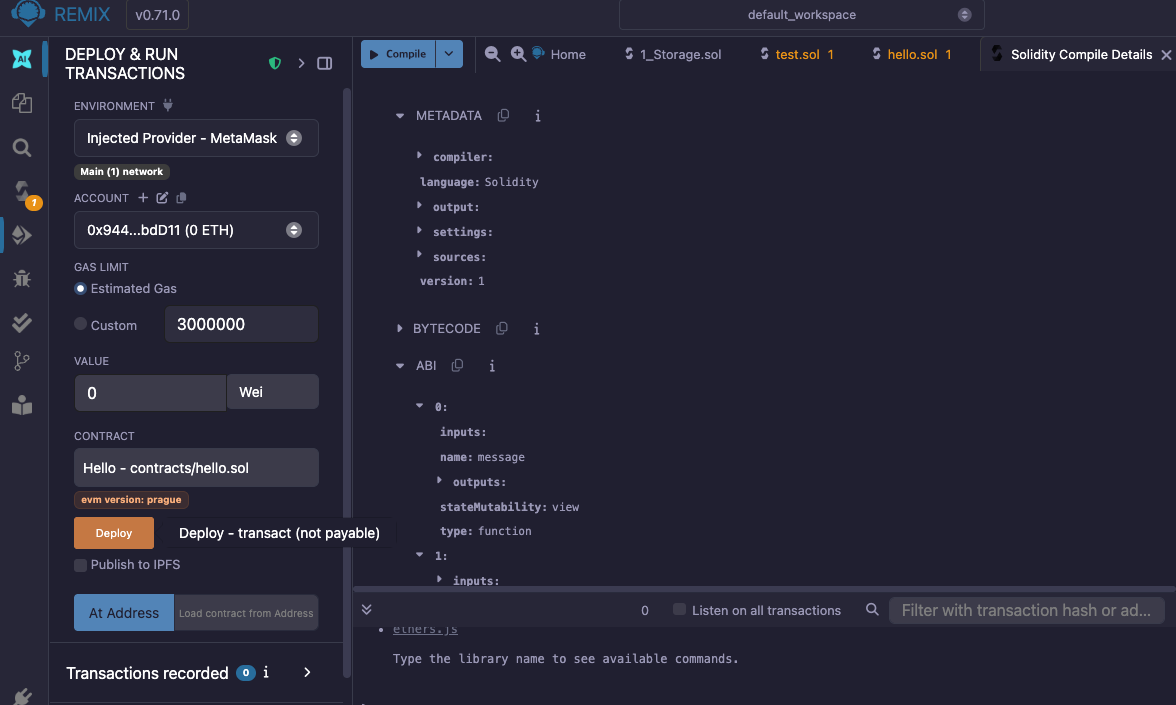The width and height of the screenshot is (1176, 705).
Task: Switch to the hello.sol tab
Action: tap(911, 54)
